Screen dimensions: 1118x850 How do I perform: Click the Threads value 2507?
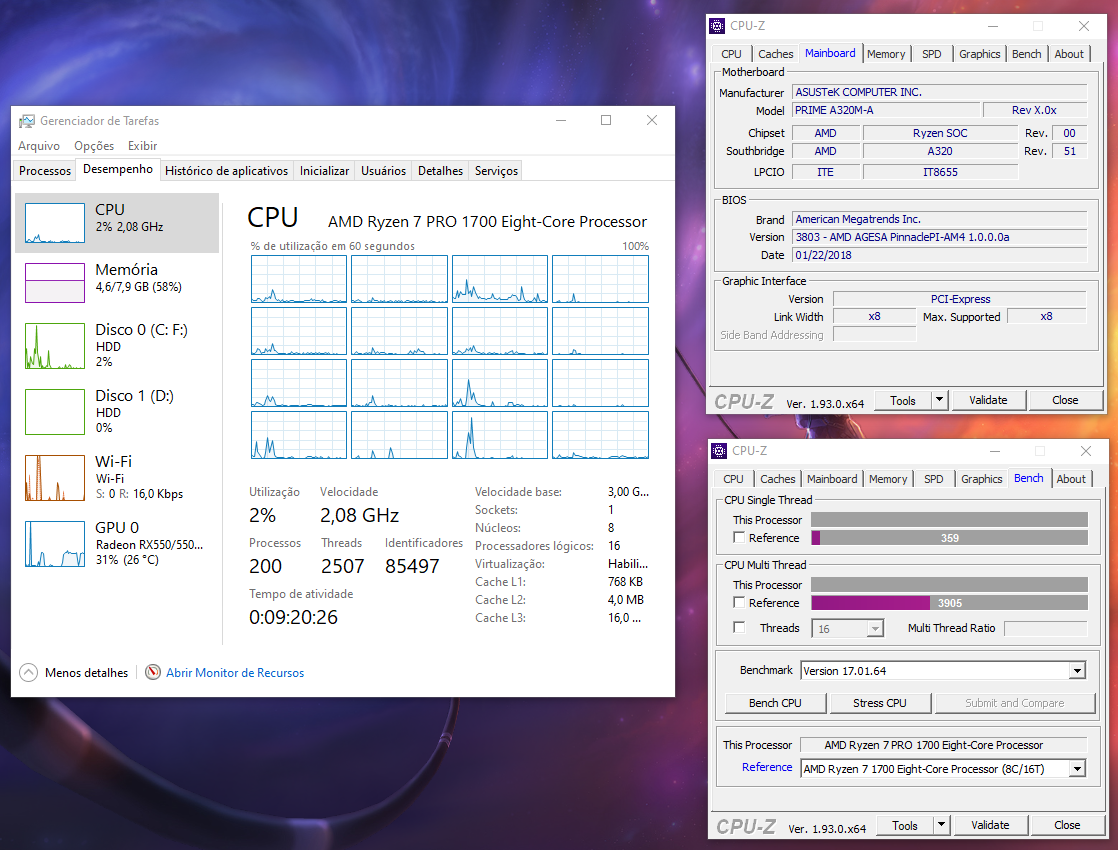tap(342, 566)
